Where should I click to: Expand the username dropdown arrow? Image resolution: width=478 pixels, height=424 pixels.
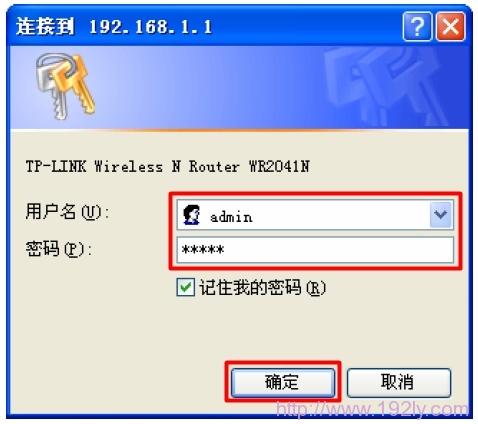(441, 215)
